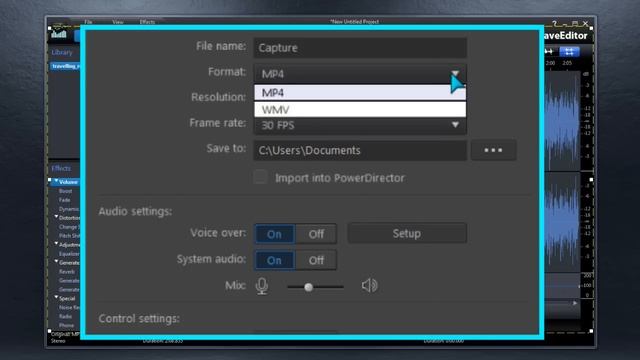Select the travelling library file
The height and width of the screenshot is (360, 640).
click(65, 66)
